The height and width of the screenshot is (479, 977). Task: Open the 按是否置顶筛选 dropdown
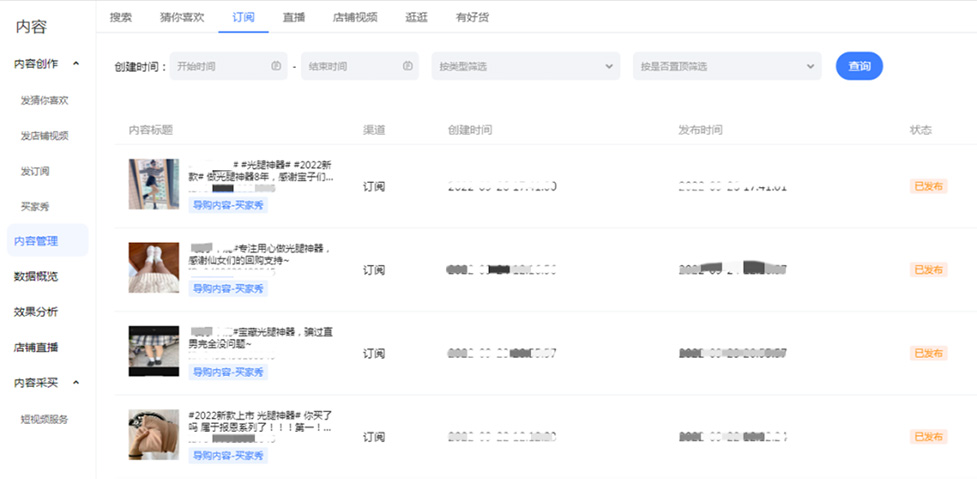pos(727,66)
